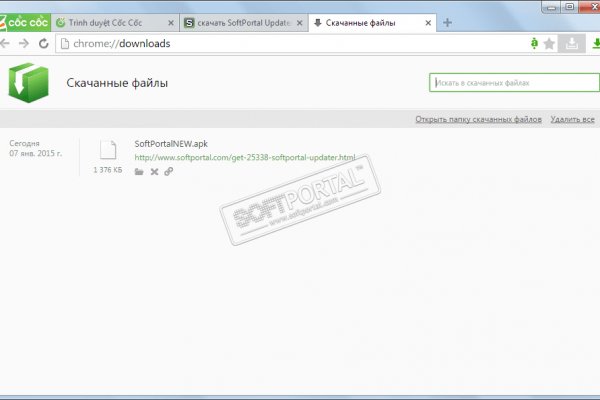
Task: Click the Открыть папку скачанных файлов link
Action: (478, 119)
